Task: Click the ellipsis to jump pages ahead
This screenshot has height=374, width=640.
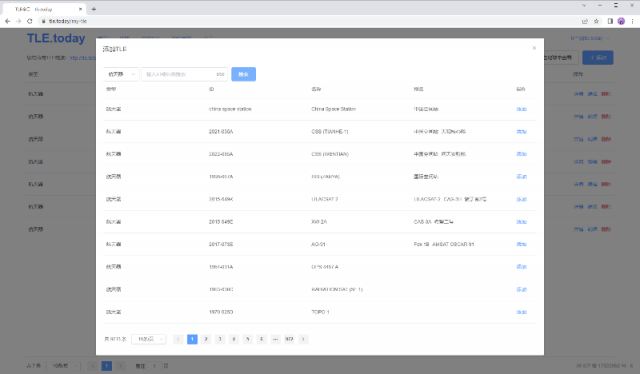Action: [276, 339]
